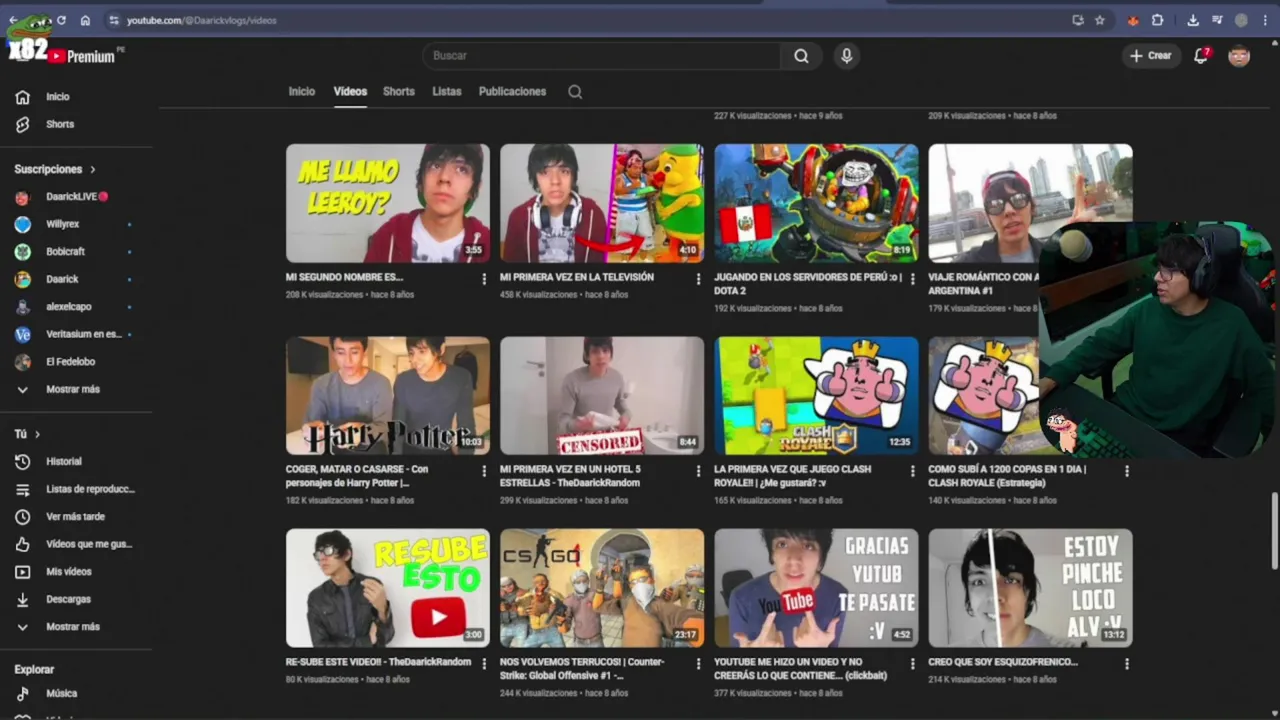Open the Listas channel tab
Image resolution: width=1280 pixels, height=720 pixels.
(x=447, y=91)
